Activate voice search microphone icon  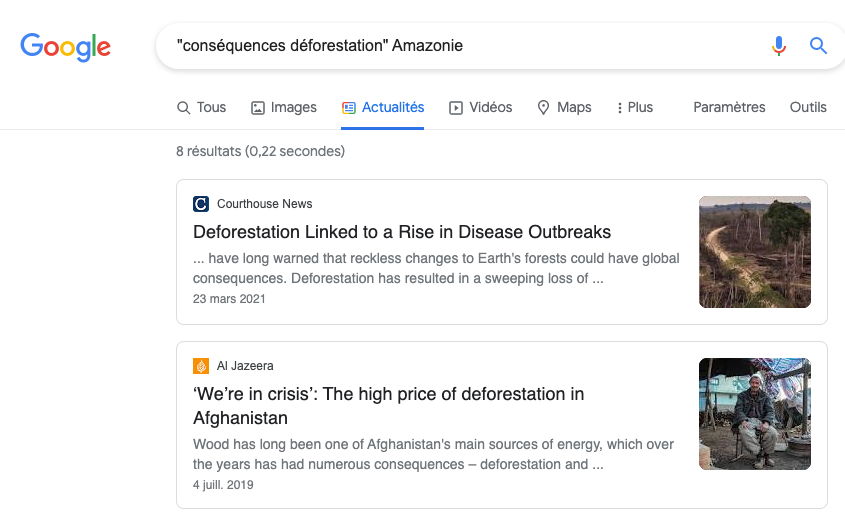(x=779, y=46)
